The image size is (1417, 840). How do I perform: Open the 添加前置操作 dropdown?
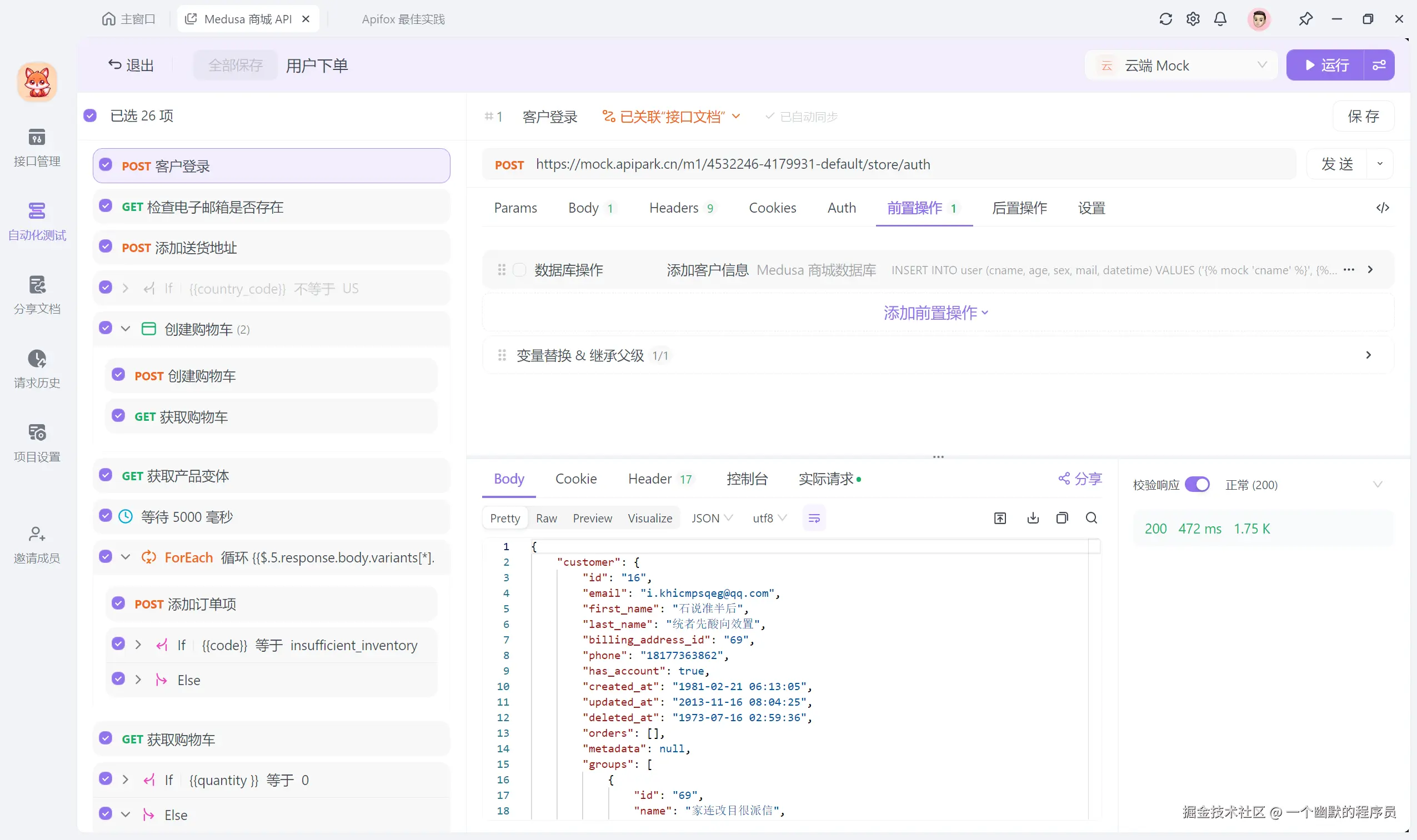tap(935, 313)
